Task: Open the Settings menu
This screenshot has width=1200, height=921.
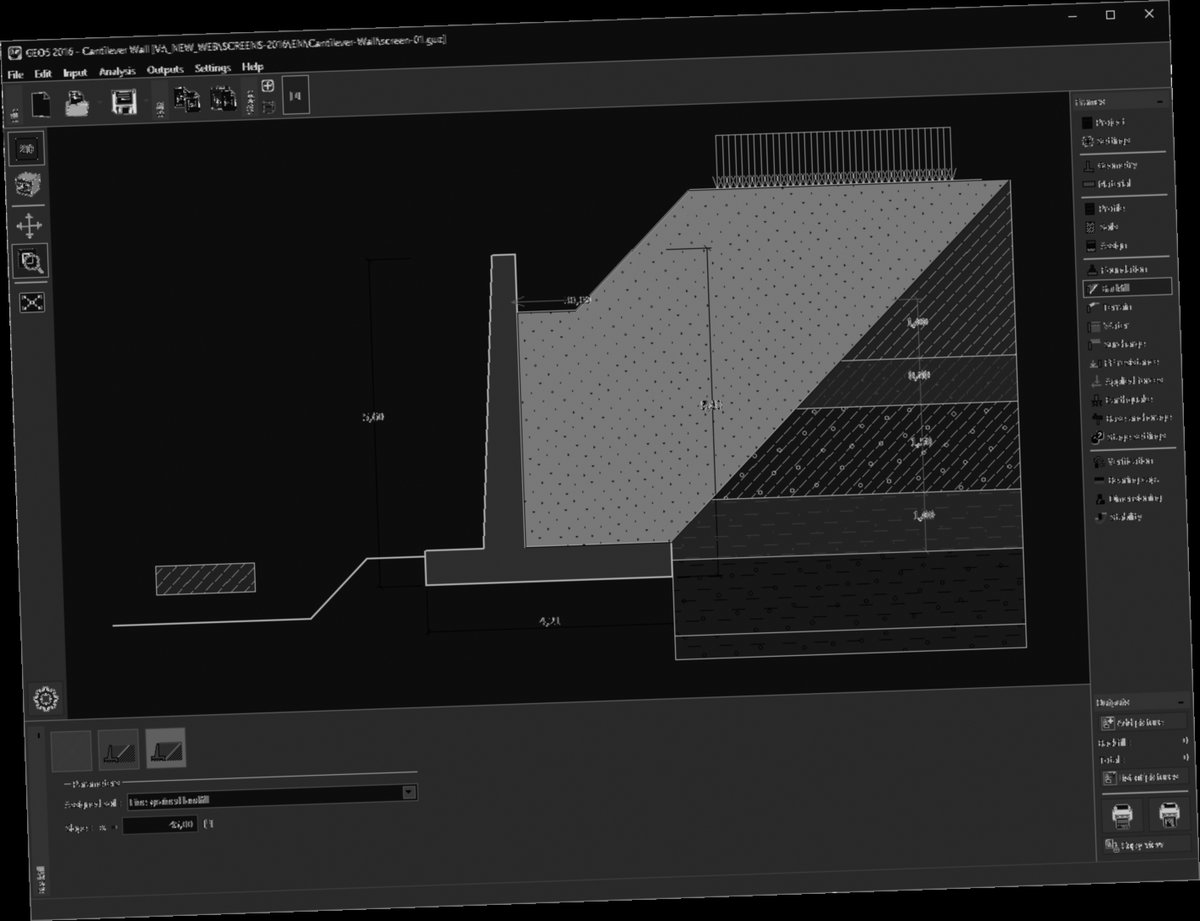Action: click(x=213, y=69)
